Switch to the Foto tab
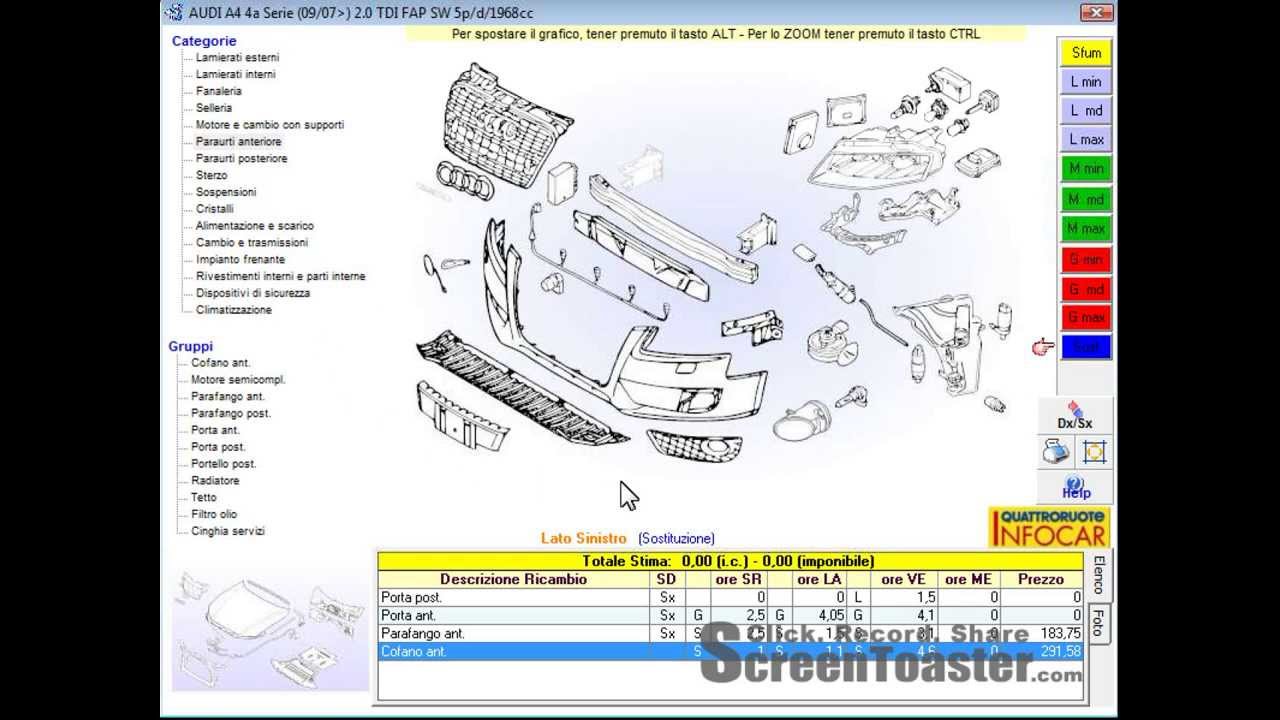Screen dimensions: 1280x720 [x=1099, y=623]
